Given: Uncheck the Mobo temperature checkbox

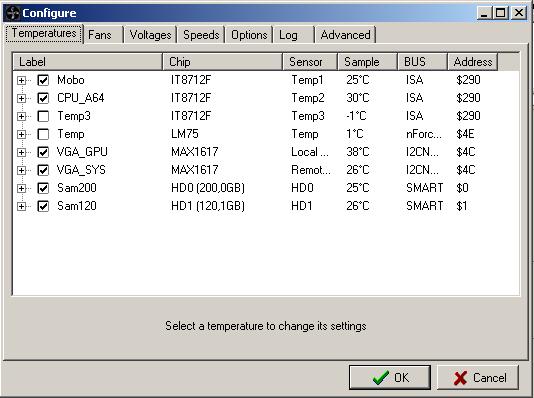Looking at the screenshot, I should coord(43,80).
